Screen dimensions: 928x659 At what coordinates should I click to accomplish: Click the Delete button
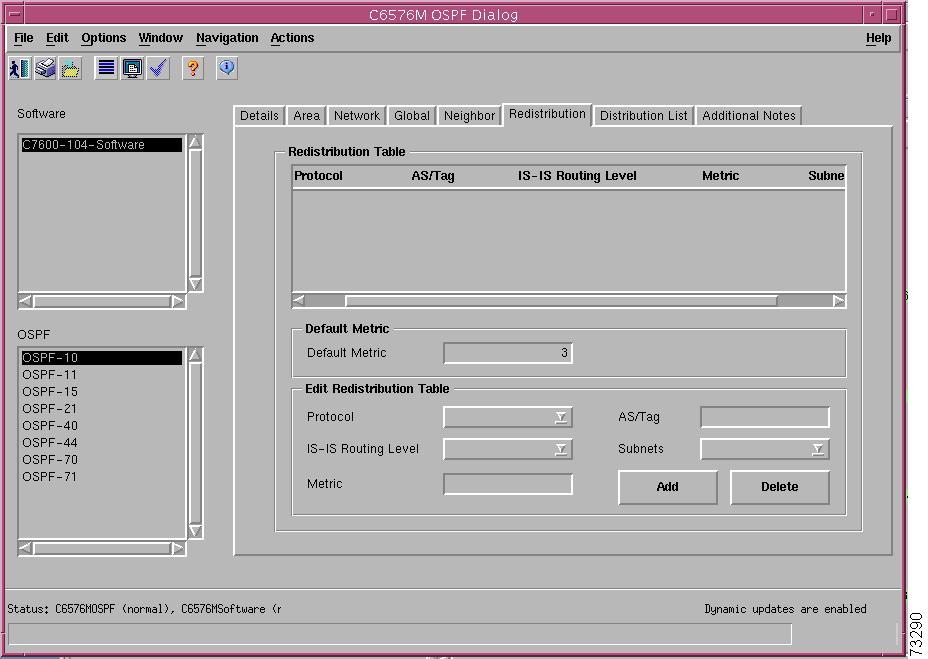tap(779, 487)
